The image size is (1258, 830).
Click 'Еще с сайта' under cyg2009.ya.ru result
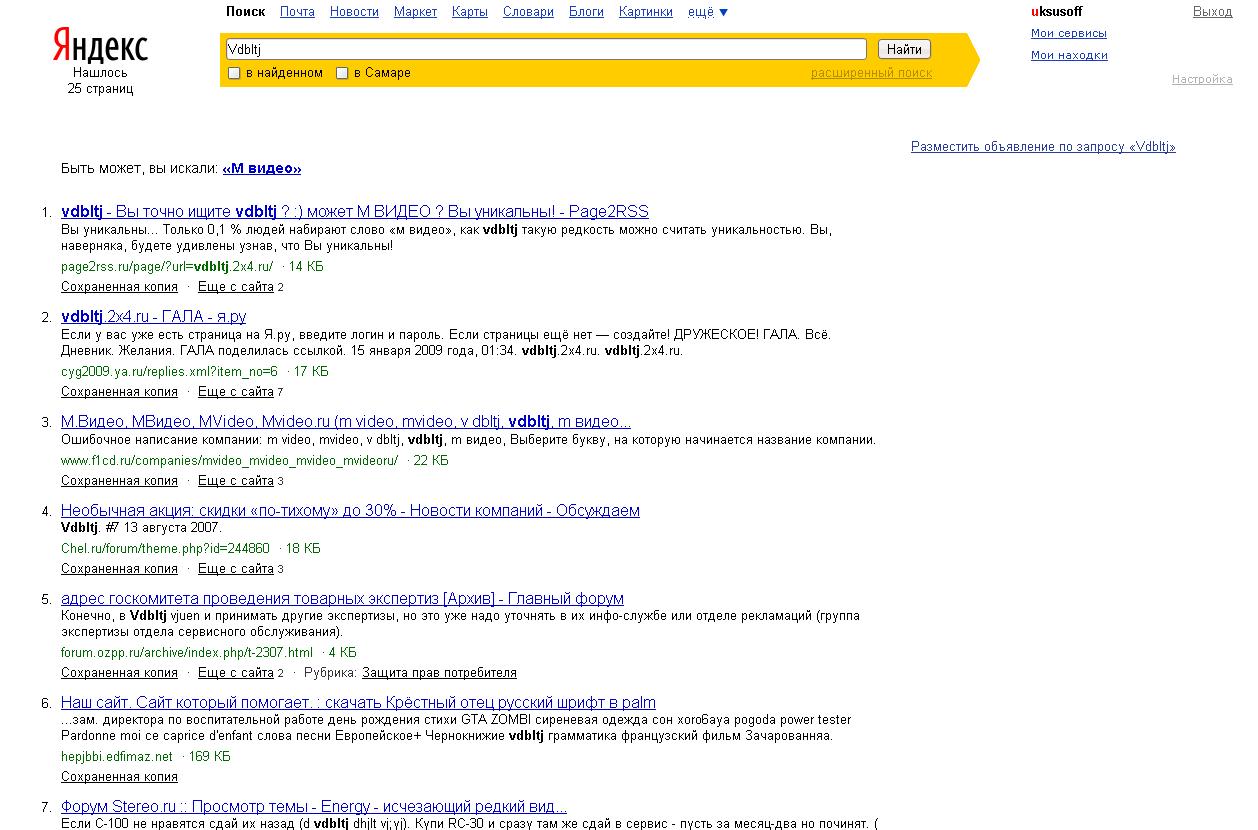coord(235,392)
